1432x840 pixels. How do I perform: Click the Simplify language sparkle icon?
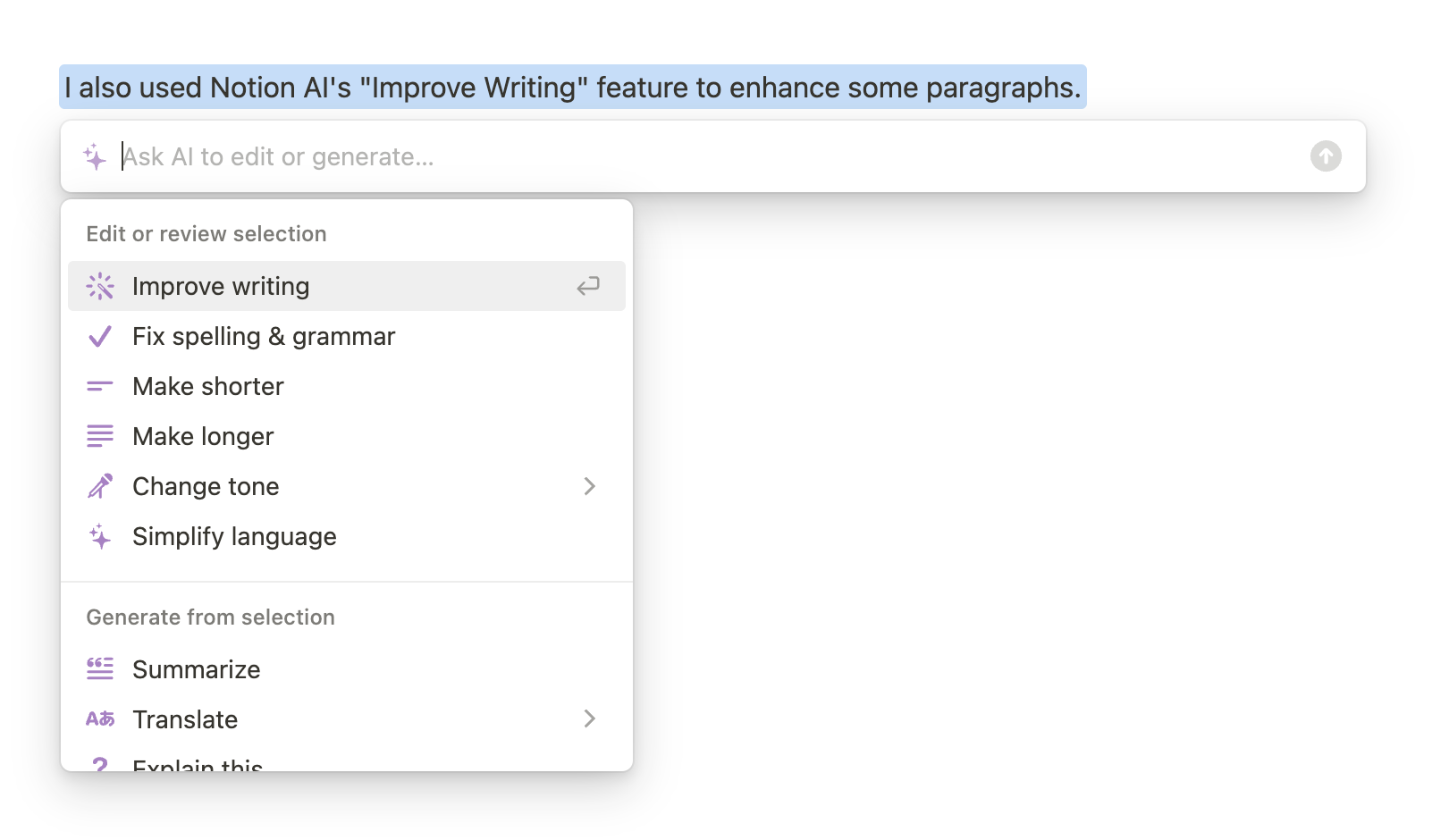click(100, 536)
